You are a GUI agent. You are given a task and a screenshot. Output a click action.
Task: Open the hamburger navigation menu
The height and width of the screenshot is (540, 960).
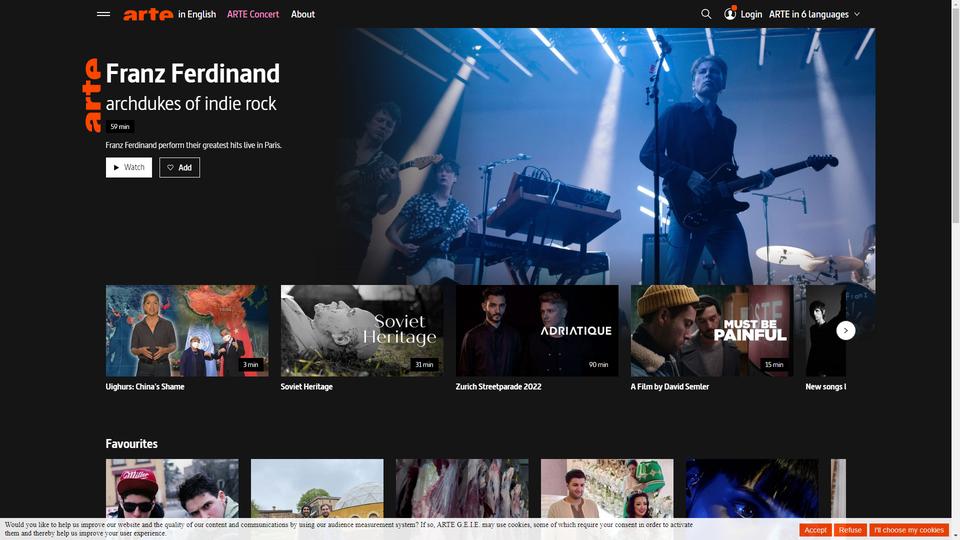tap(103, 14)
